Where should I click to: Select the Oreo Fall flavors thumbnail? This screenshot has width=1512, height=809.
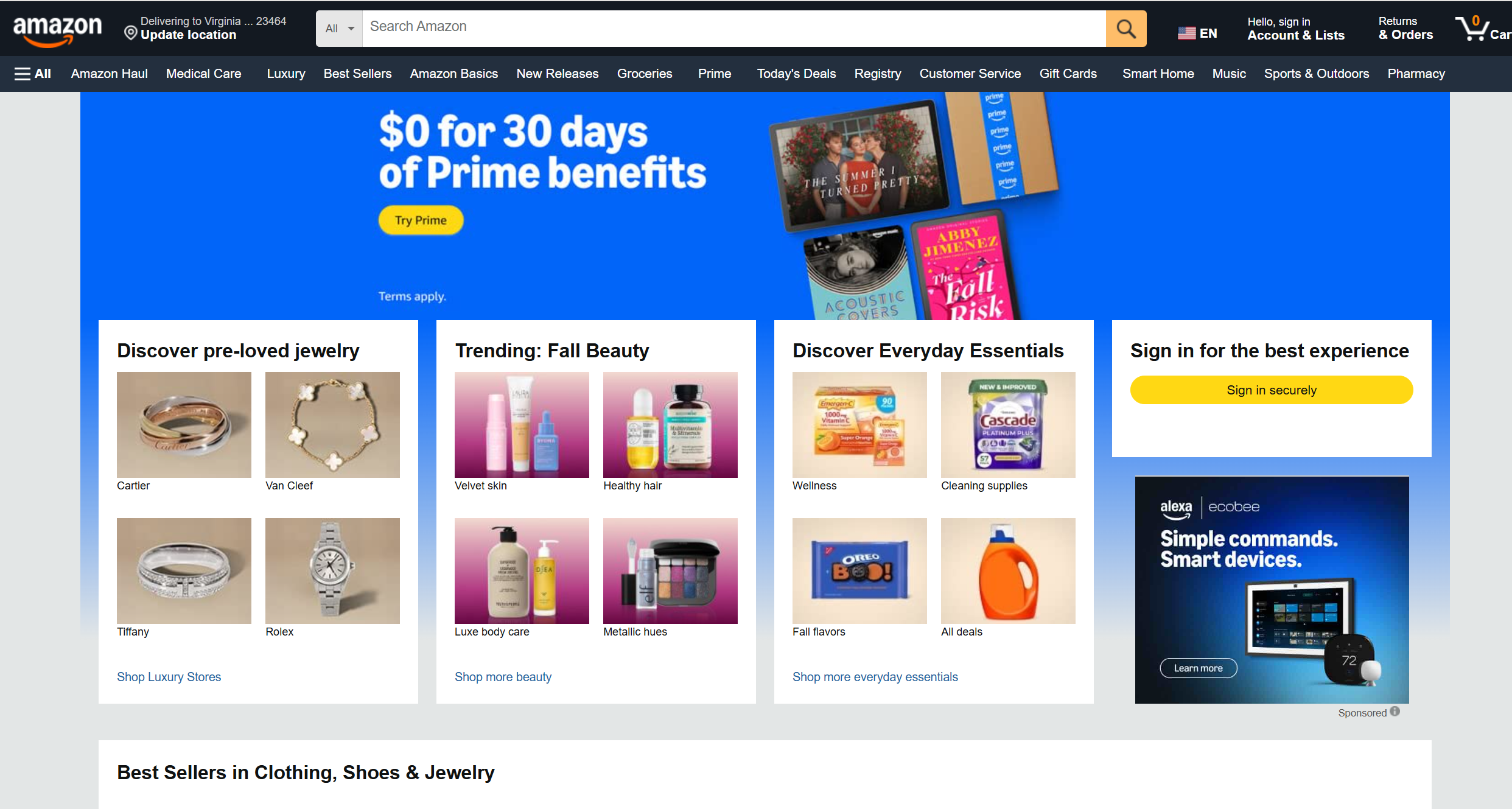click(x=859, y=570)
